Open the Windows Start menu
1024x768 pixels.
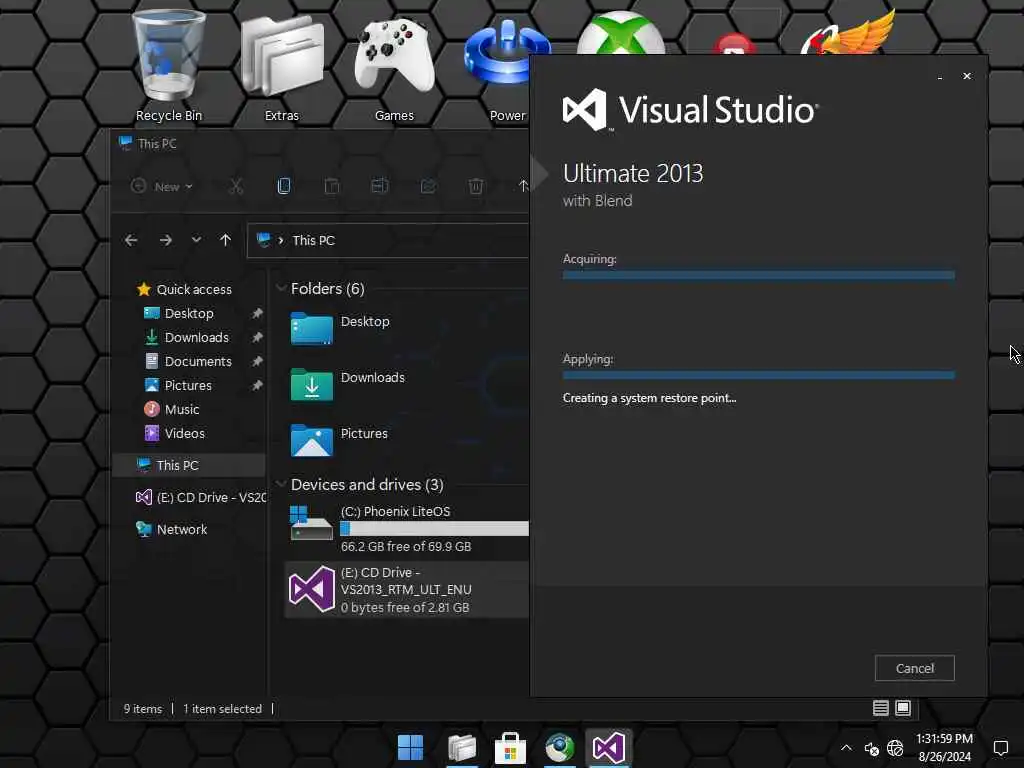411,748
